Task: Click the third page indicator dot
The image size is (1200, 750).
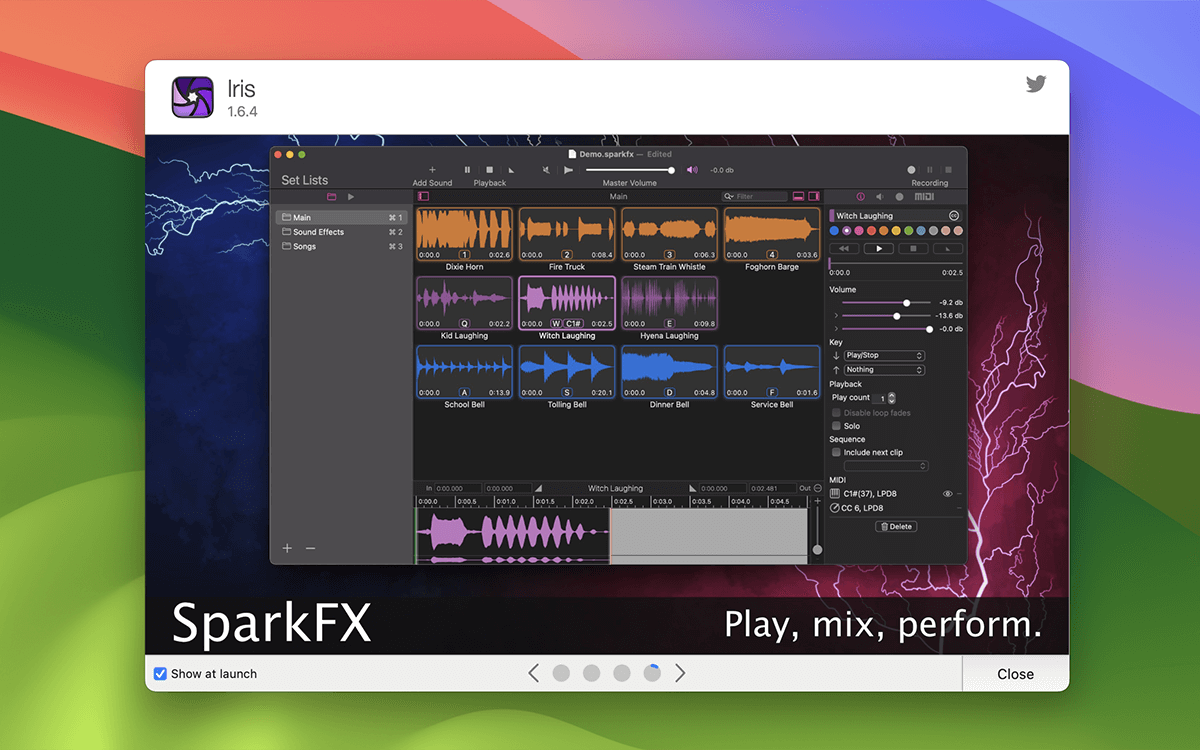Action: 622,673
